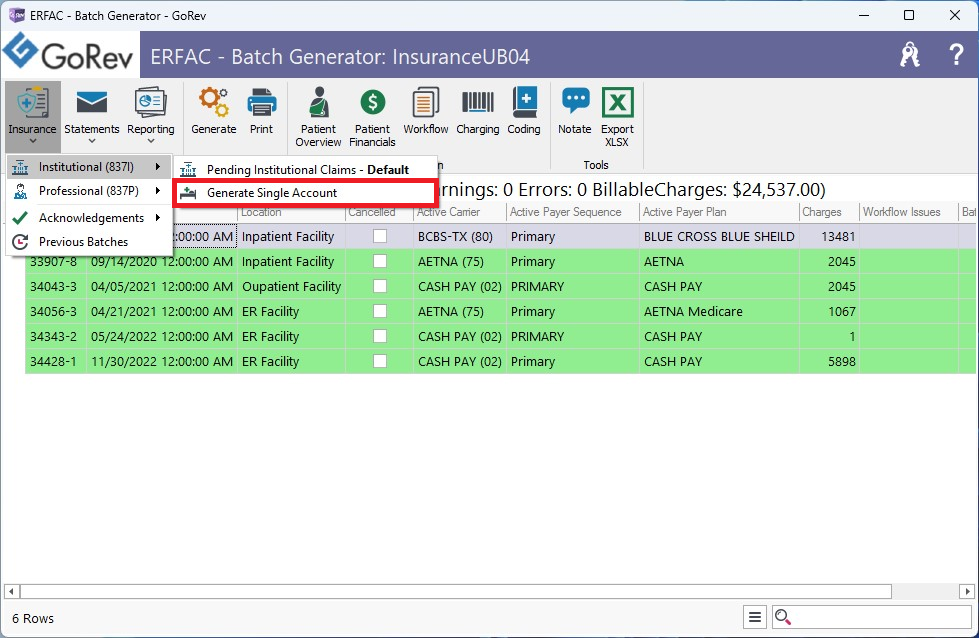Click AETNA Medicare plan cell
Image resolution: width=979 pixels, height=638 pixels.
click(719, 311)
